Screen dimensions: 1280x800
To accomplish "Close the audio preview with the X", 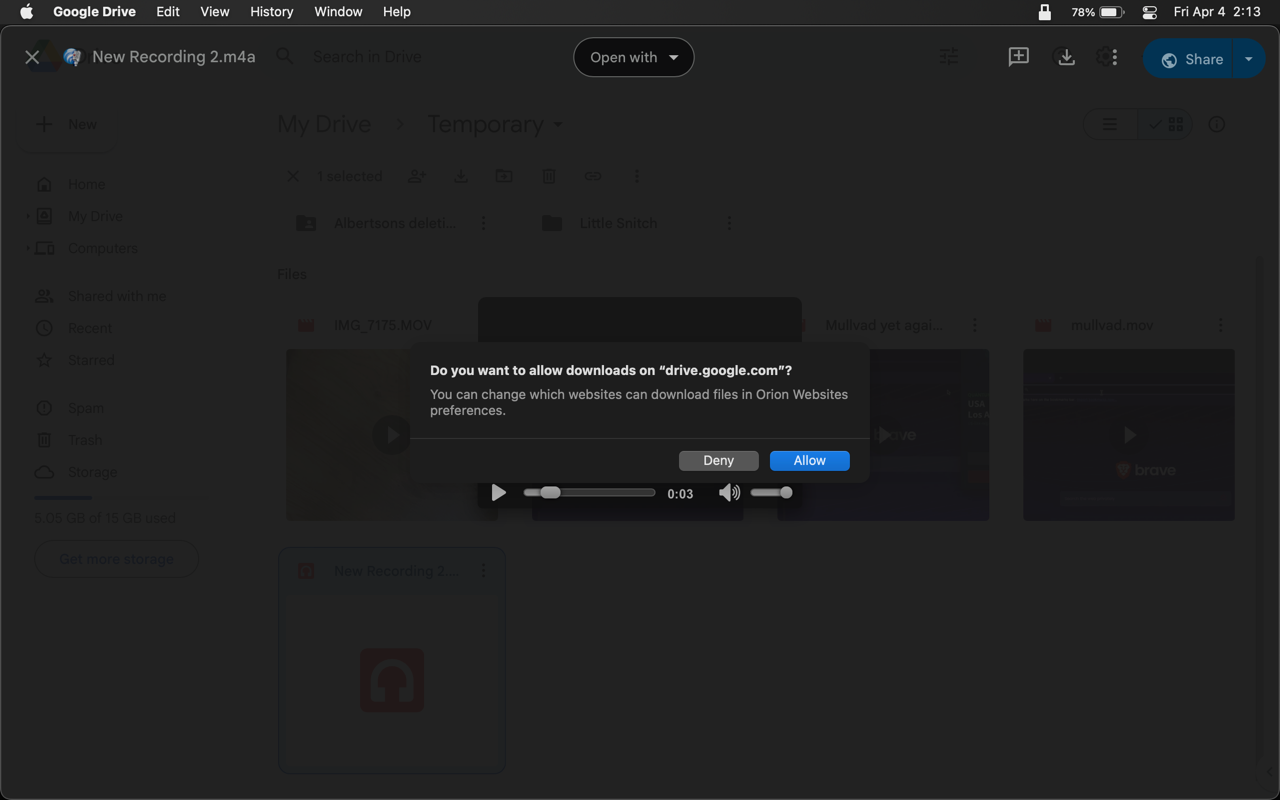I will tap(32, 57).
